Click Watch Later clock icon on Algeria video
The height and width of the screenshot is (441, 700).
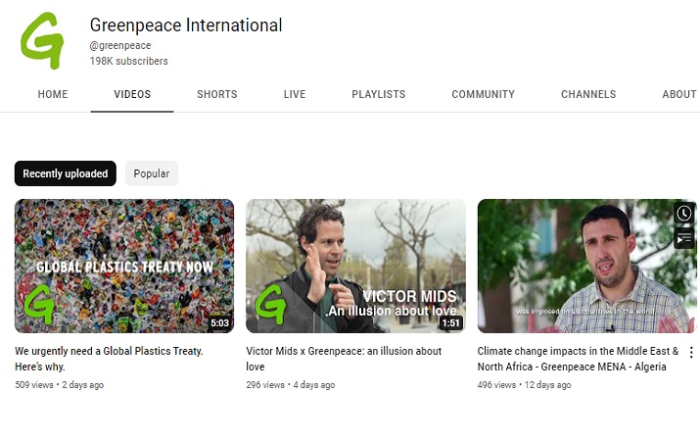point(684,213)
